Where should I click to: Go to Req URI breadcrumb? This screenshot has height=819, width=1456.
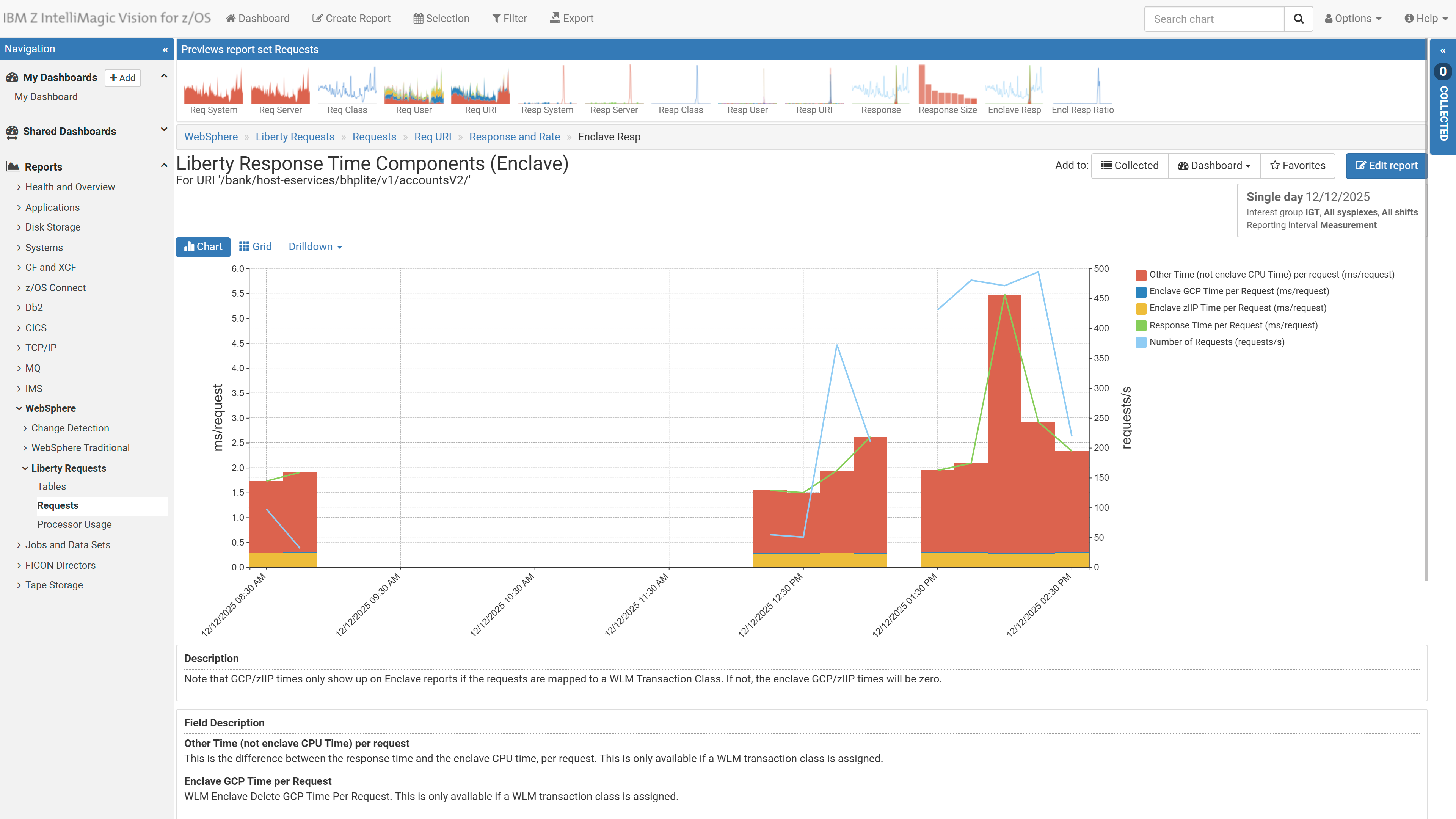[432, 136]
